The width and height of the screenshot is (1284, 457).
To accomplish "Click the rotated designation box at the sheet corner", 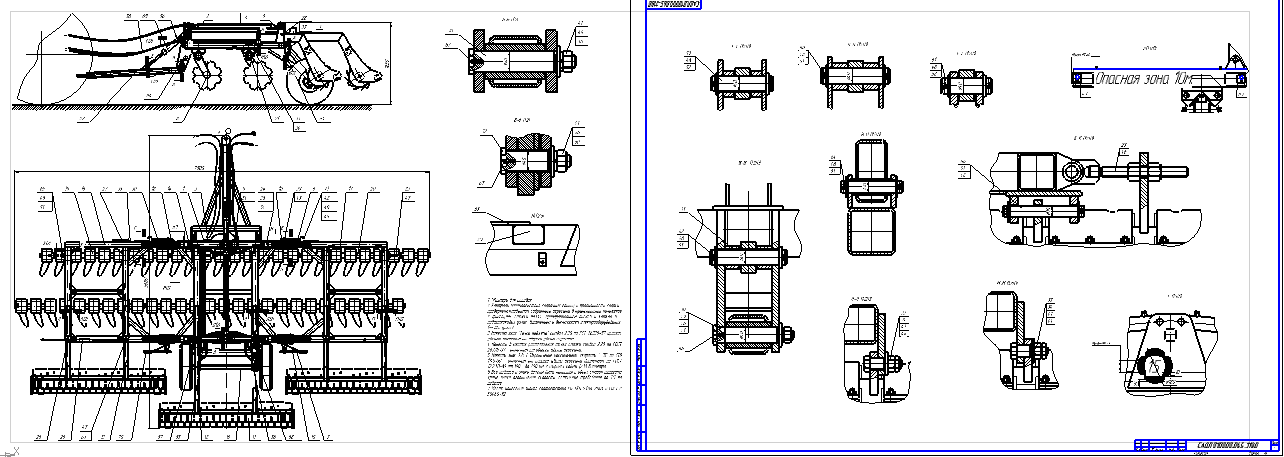I will (x=673, y=5).
